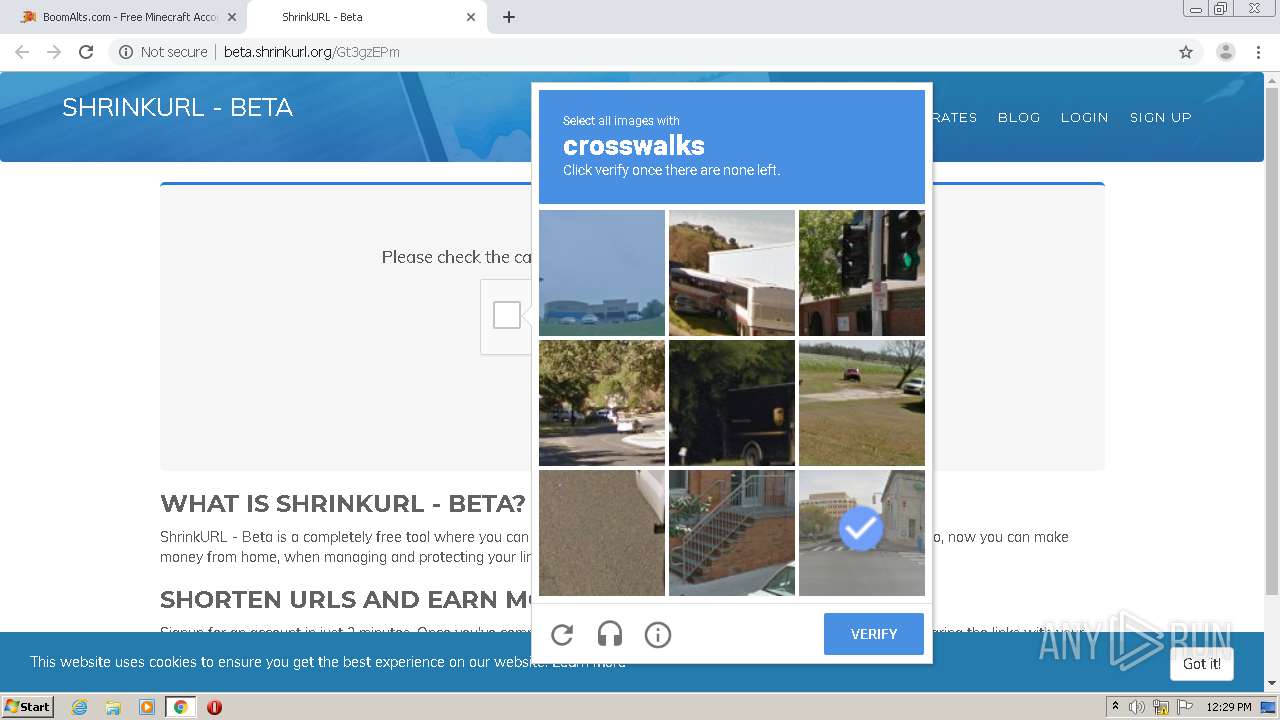Open the network status tray icon
The height and width of the screenshot is (720, 1280).
[x=1161, y=707]
